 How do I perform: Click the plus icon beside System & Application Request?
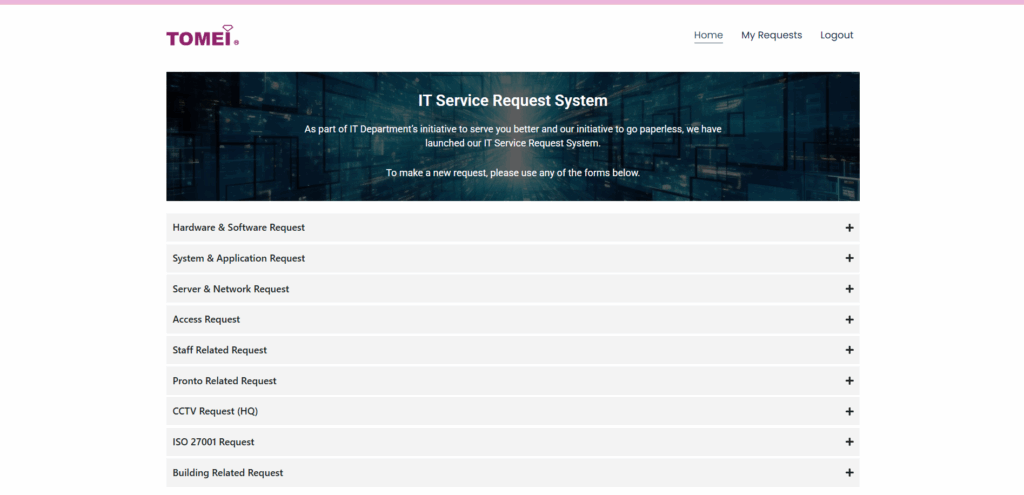[849, 258]
